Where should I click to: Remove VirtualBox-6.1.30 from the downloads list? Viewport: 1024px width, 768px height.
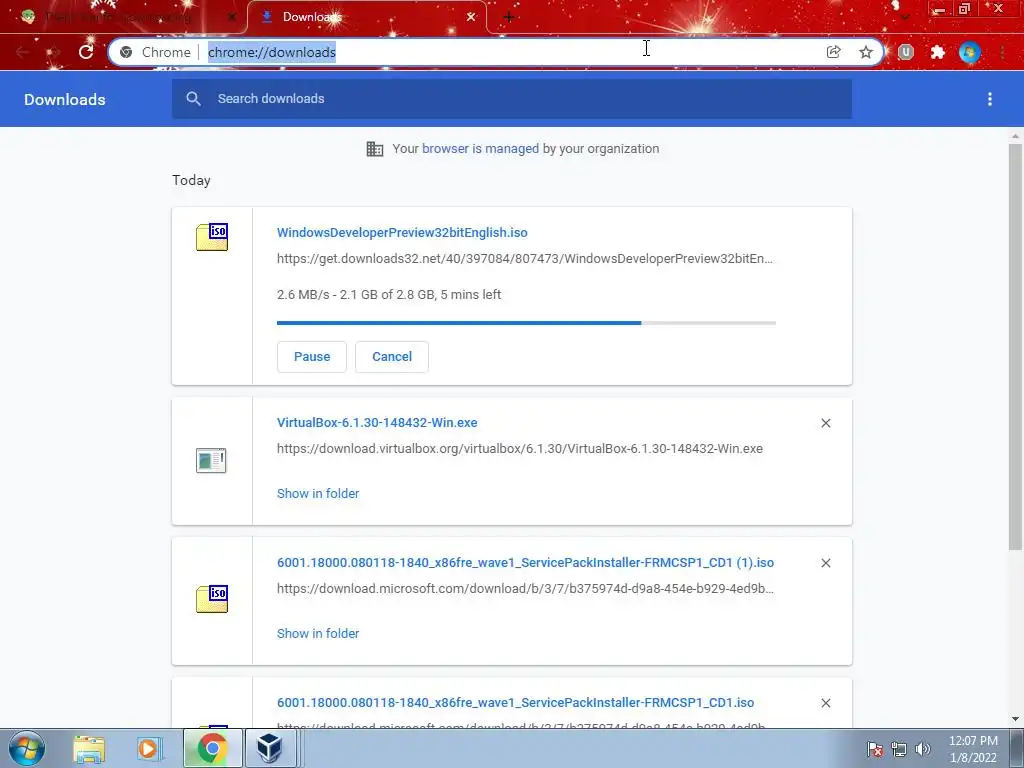[x=825, y=423]
